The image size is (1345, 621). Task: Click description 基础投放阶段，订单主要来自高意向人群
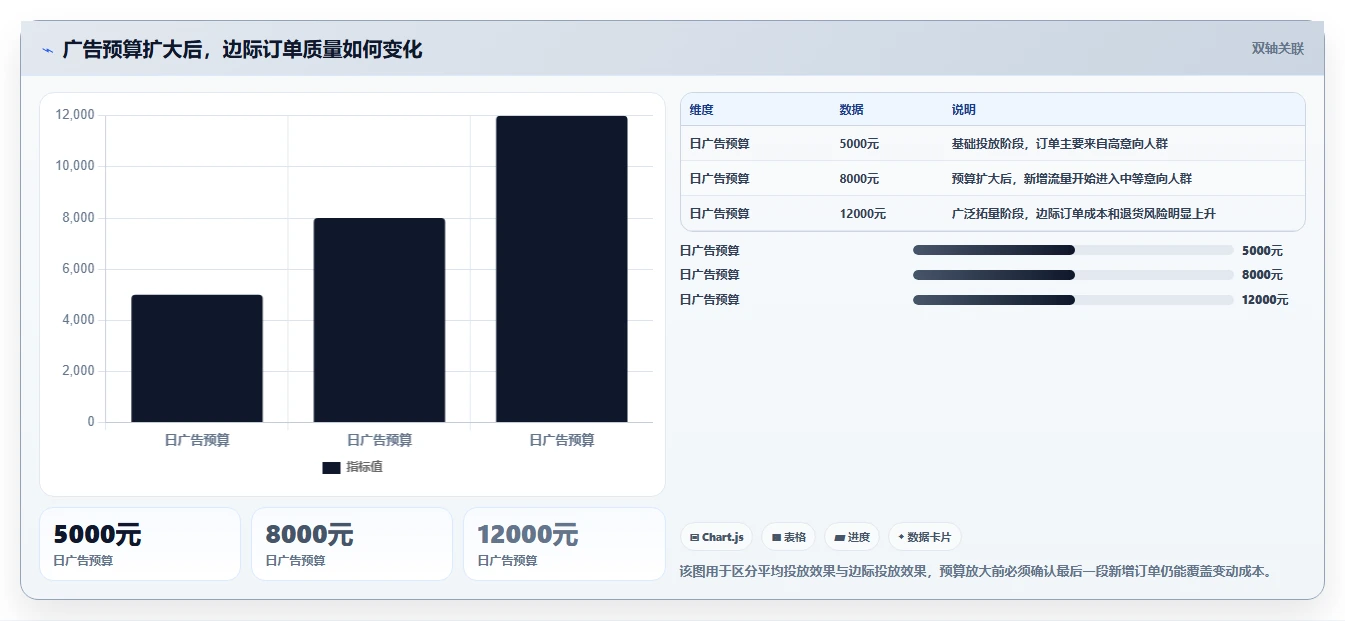(1060, 144)
